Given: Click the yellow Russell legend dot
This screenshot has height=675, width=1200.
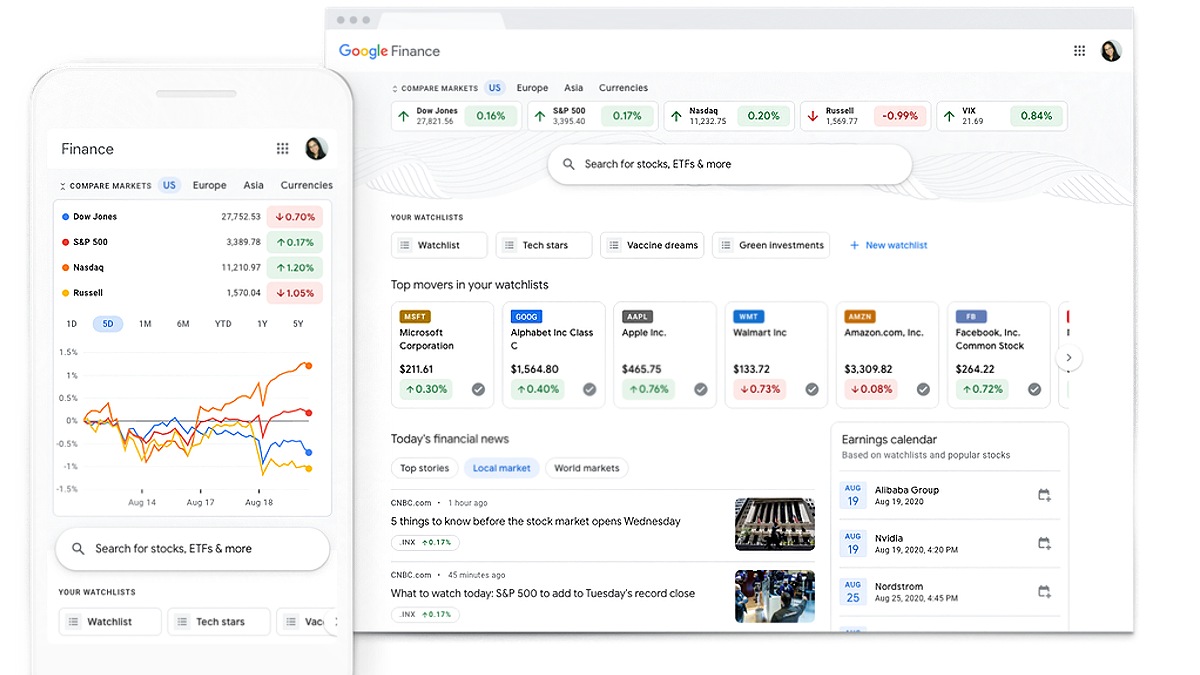Looking at the screenshot, I should pyautogui.click(x=66, y=293).
